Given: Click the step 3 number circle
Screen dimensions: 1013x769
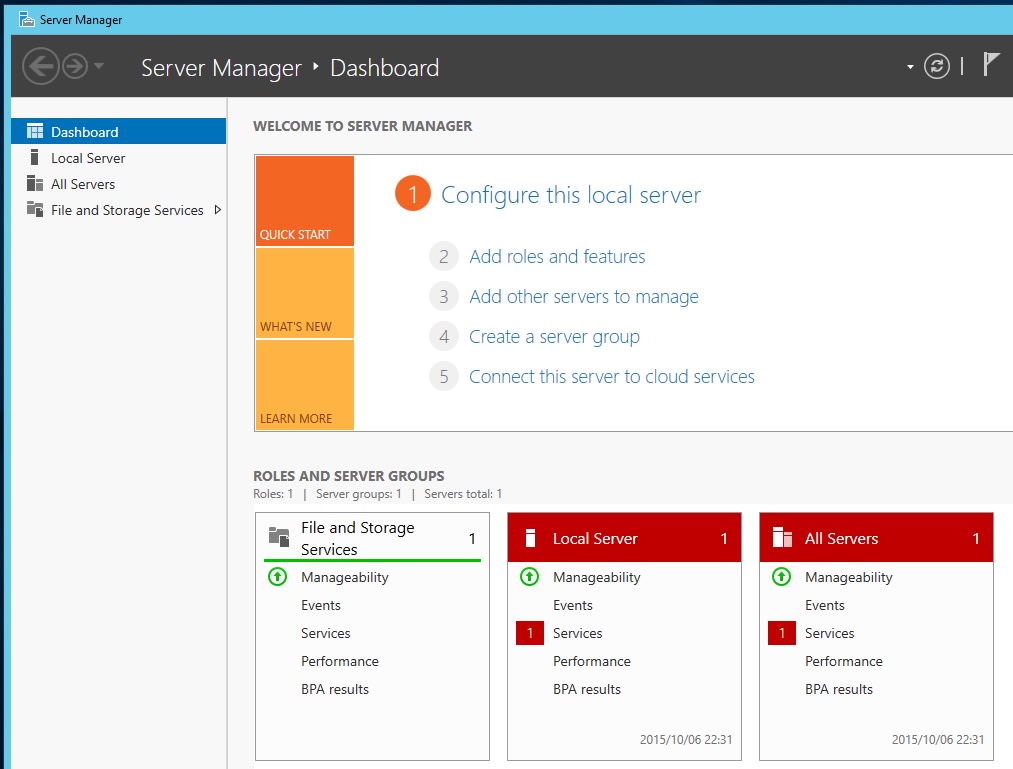Looking at the screenshot, I should (444, 297).
